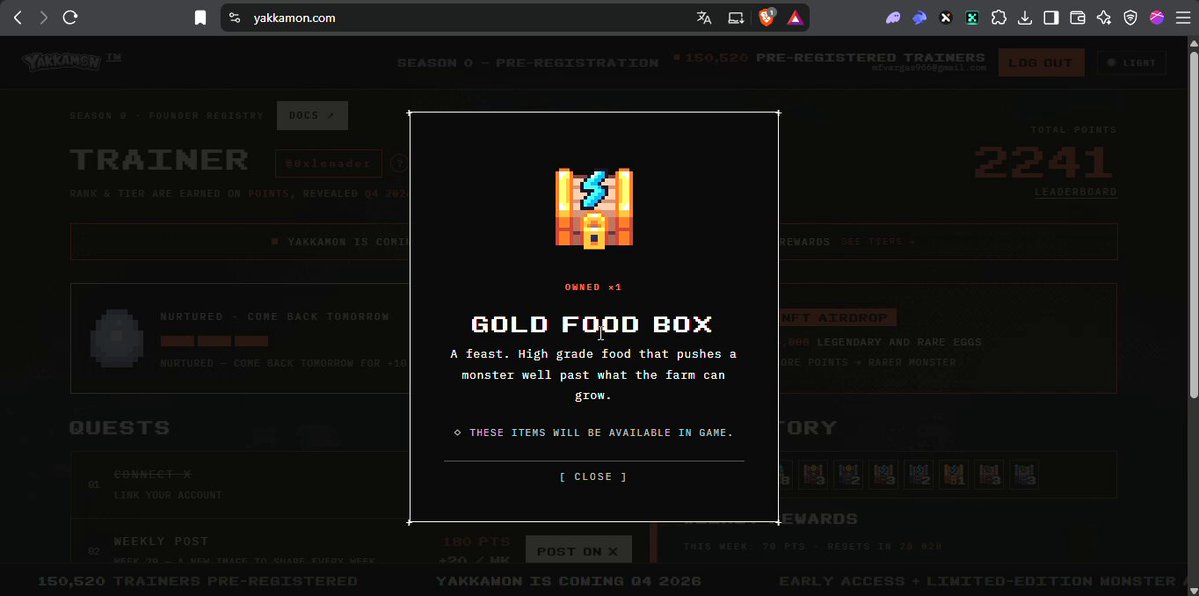Image resolution: width=1199 pixels, height=596 pixels.
Task: Bookmark this page with the bookmark icon
Action: click(200, 18)
